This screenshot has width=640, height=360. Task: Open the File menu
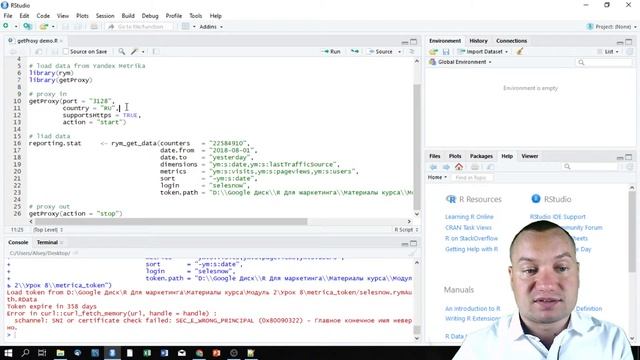(x=8, y=16)
